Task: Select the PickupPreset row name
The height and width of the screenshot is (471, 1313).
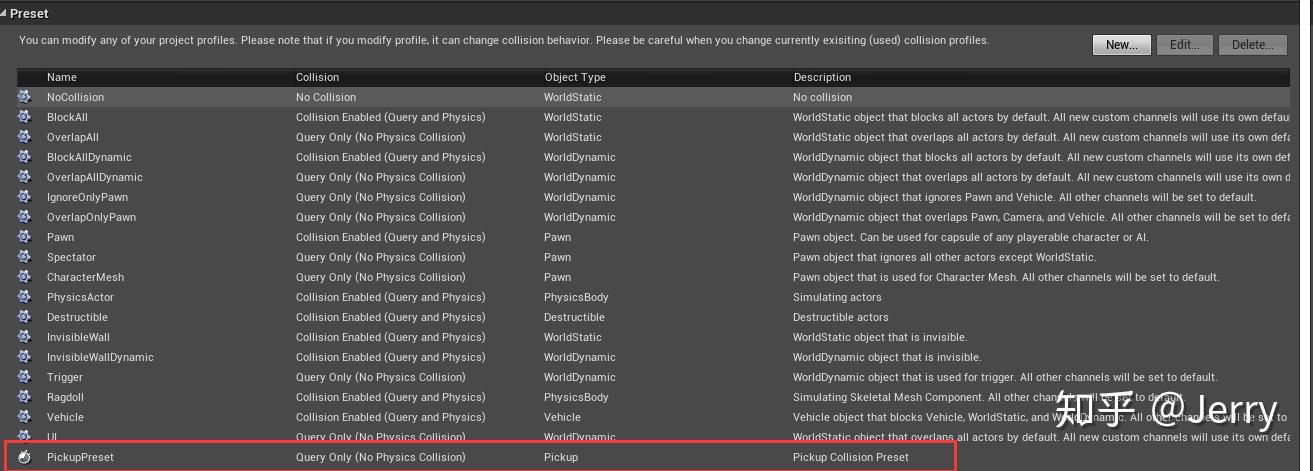Action: tap(80, 457)
